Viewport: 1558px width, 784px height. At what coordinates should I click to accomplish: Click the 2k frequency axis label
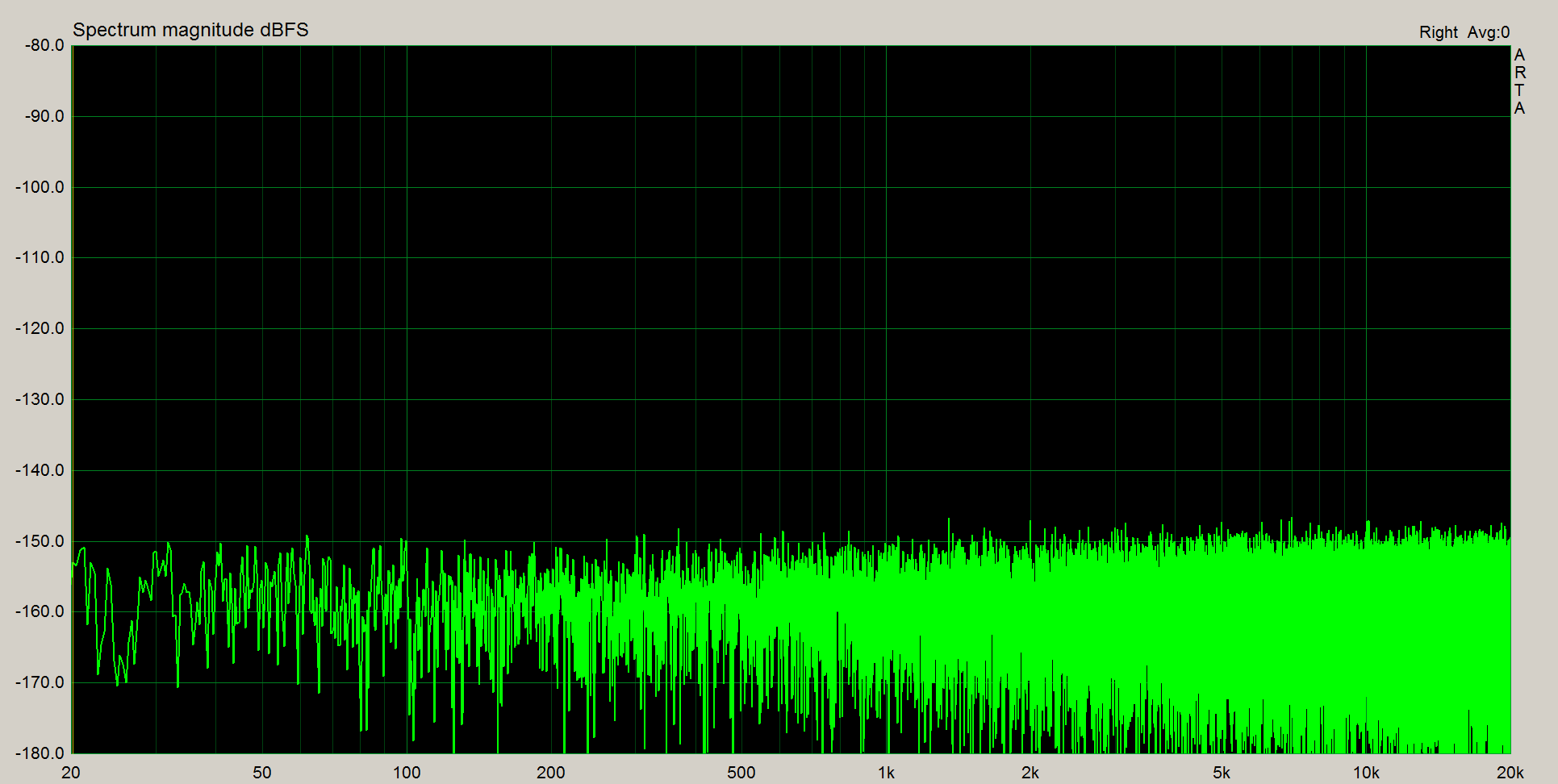point(1030,773)
